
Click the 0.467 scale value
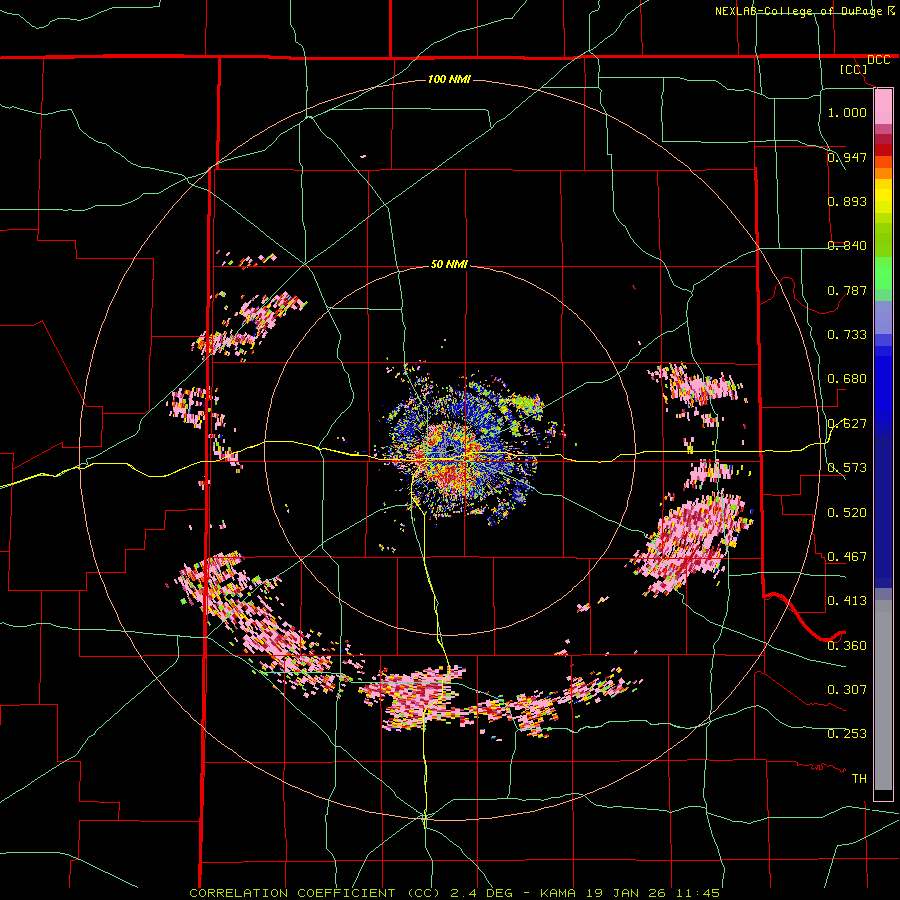(x=847, y=557)
